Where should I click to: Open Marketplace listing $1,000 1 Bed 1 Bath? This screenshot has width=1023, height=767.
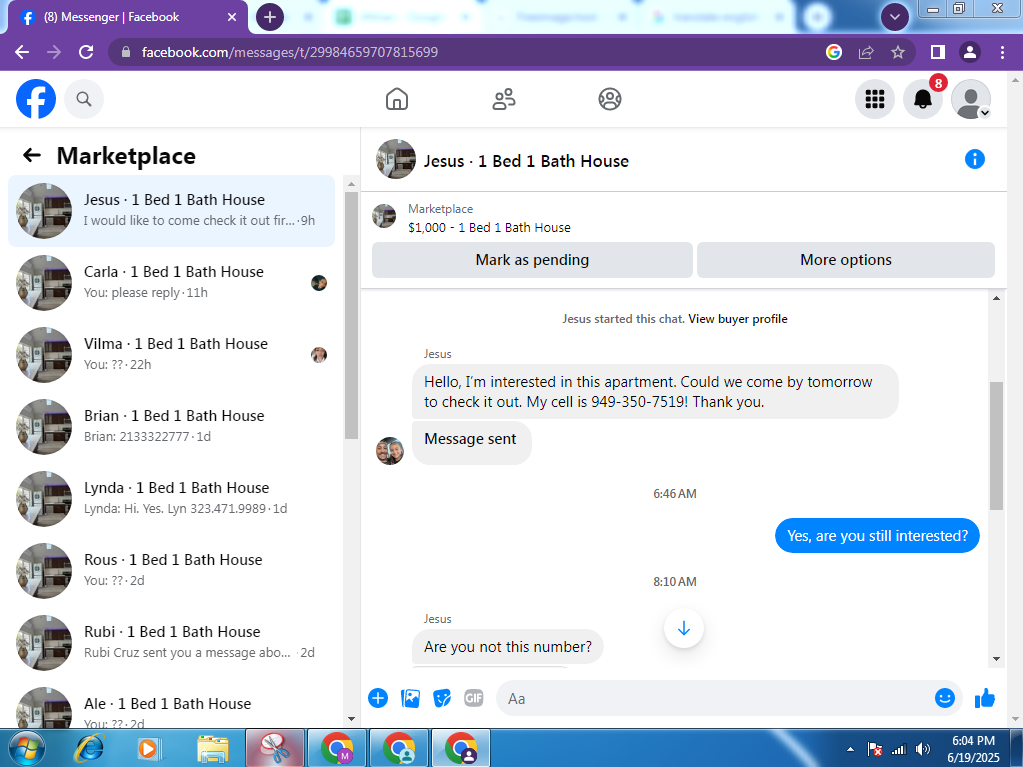click(489, 228)
